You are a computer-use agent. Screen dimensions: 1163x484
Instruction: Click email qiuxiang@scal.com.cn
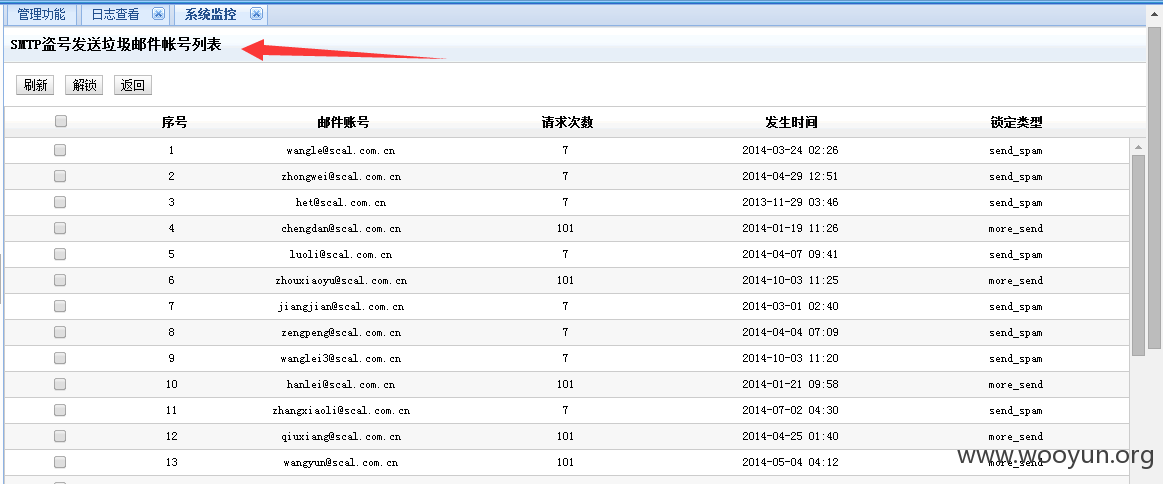pyautogui.click(x=340, y=436)
